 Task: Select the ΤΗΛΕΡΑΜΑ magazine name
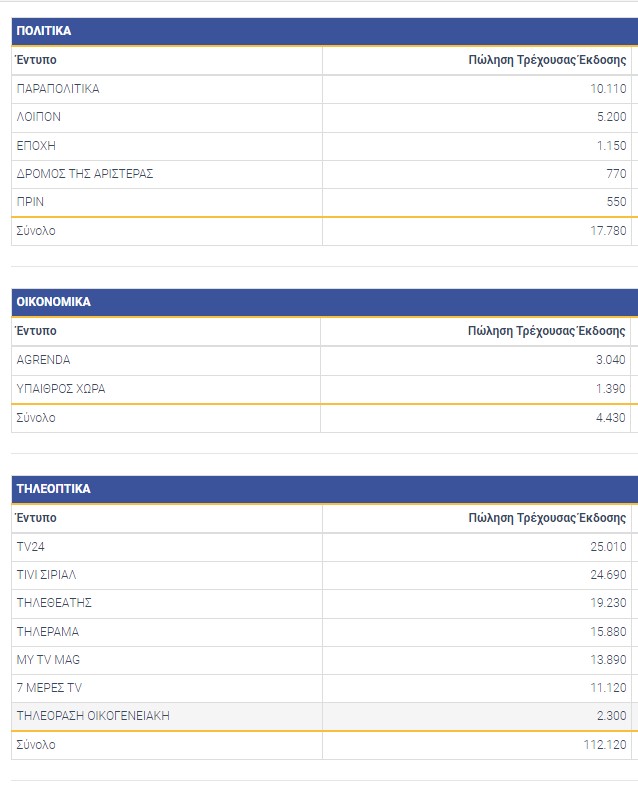(48, 632)
